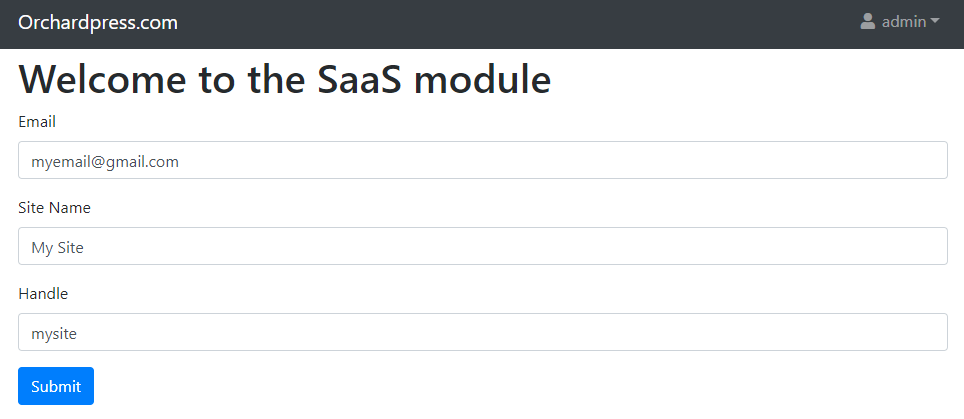This screenshot has width=964, height=419.
Task: Expand the admin dropdown caret arrow
Action: (934, 22)
